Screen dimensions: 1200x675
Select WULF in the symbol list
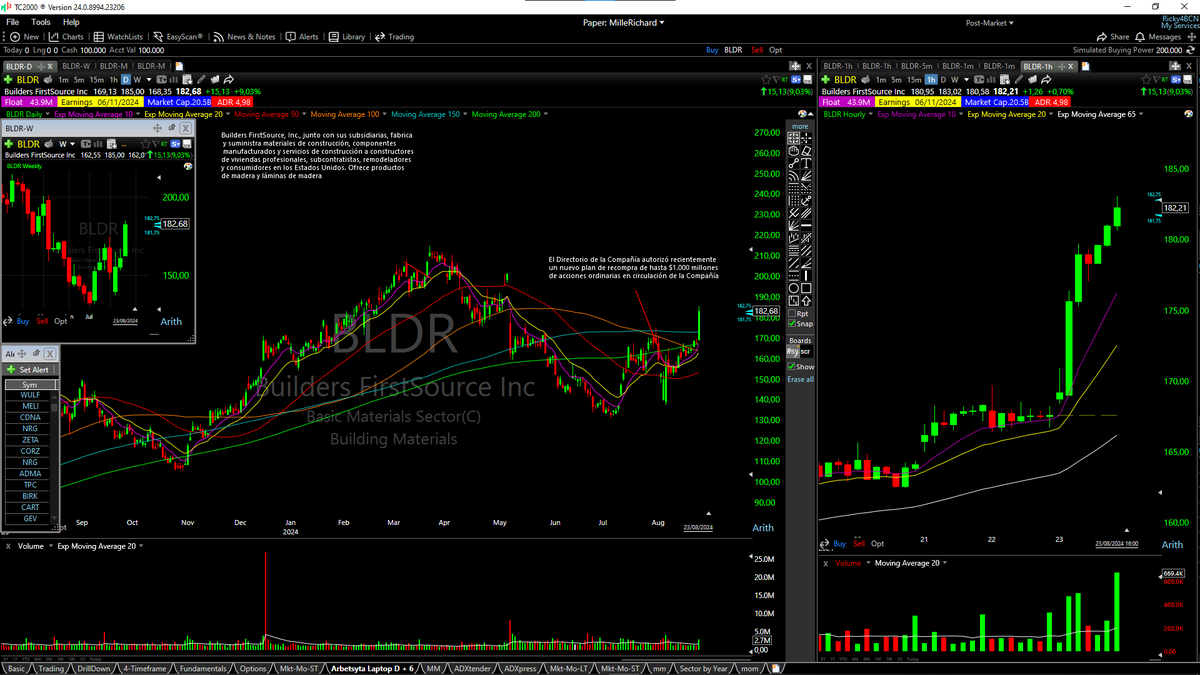30,395
